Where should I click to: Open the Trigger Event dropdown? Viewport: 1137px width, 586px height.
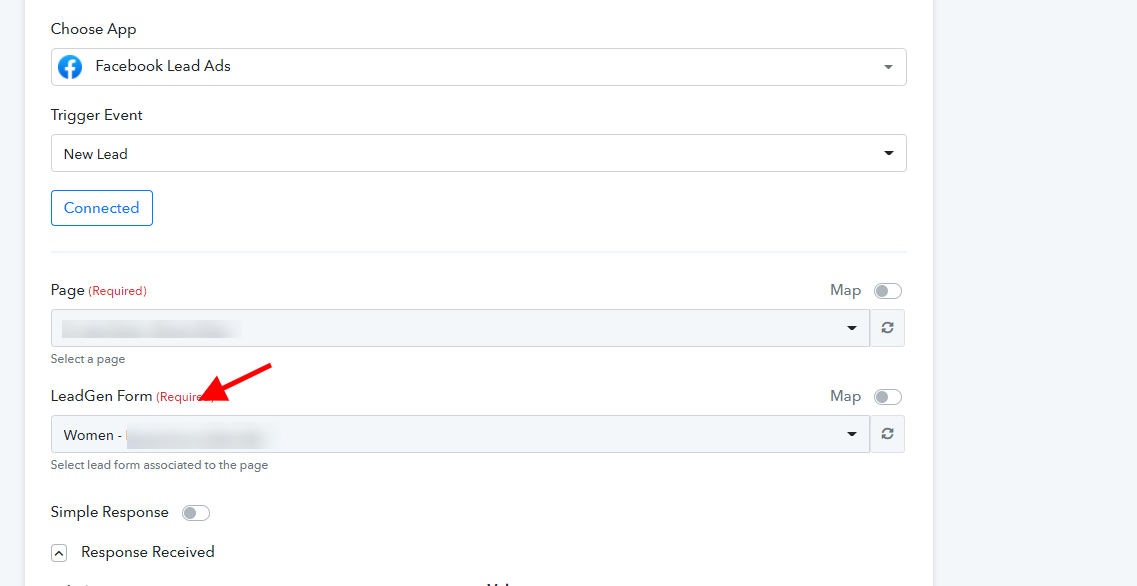coord(478,153)
